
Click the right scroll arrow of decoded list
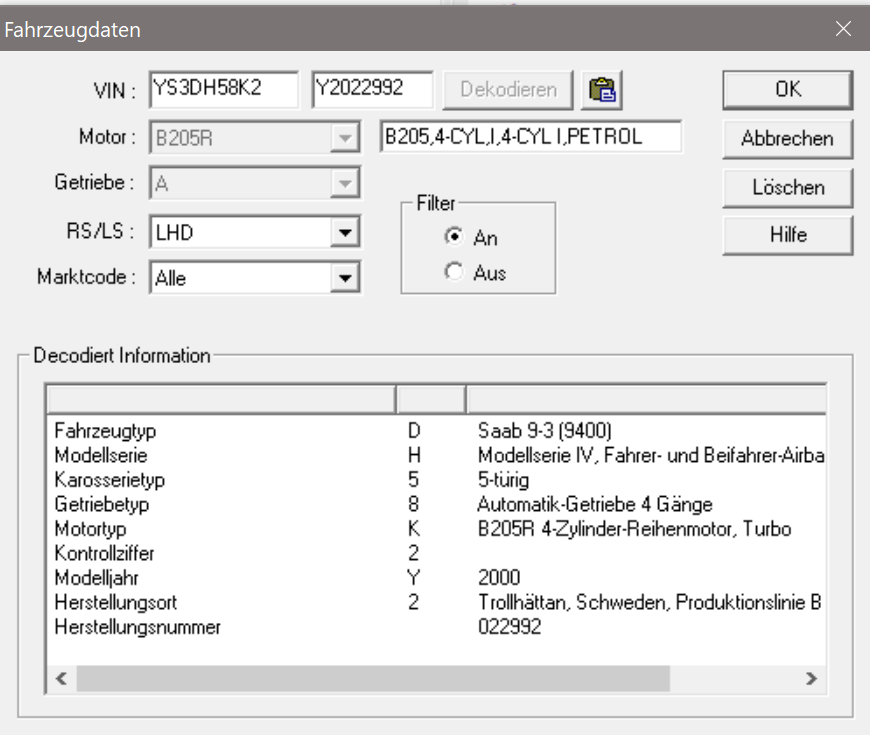pos(811,678)
